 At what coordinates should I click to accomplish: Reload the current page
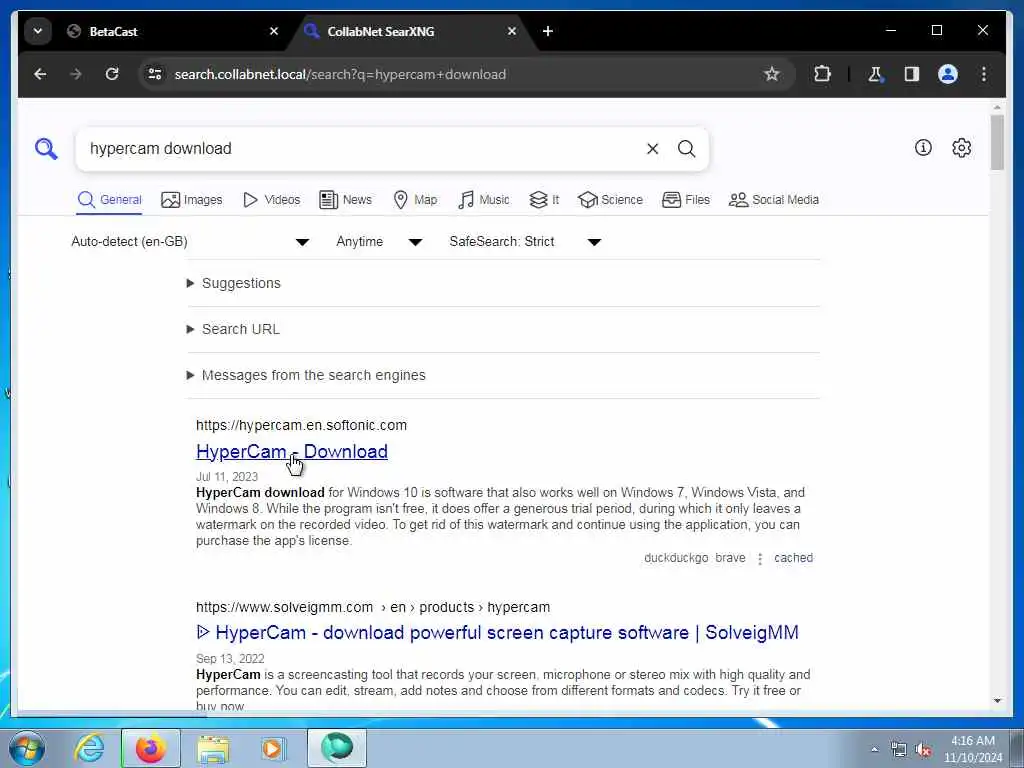pyautogui.click(x=112, y=74)
